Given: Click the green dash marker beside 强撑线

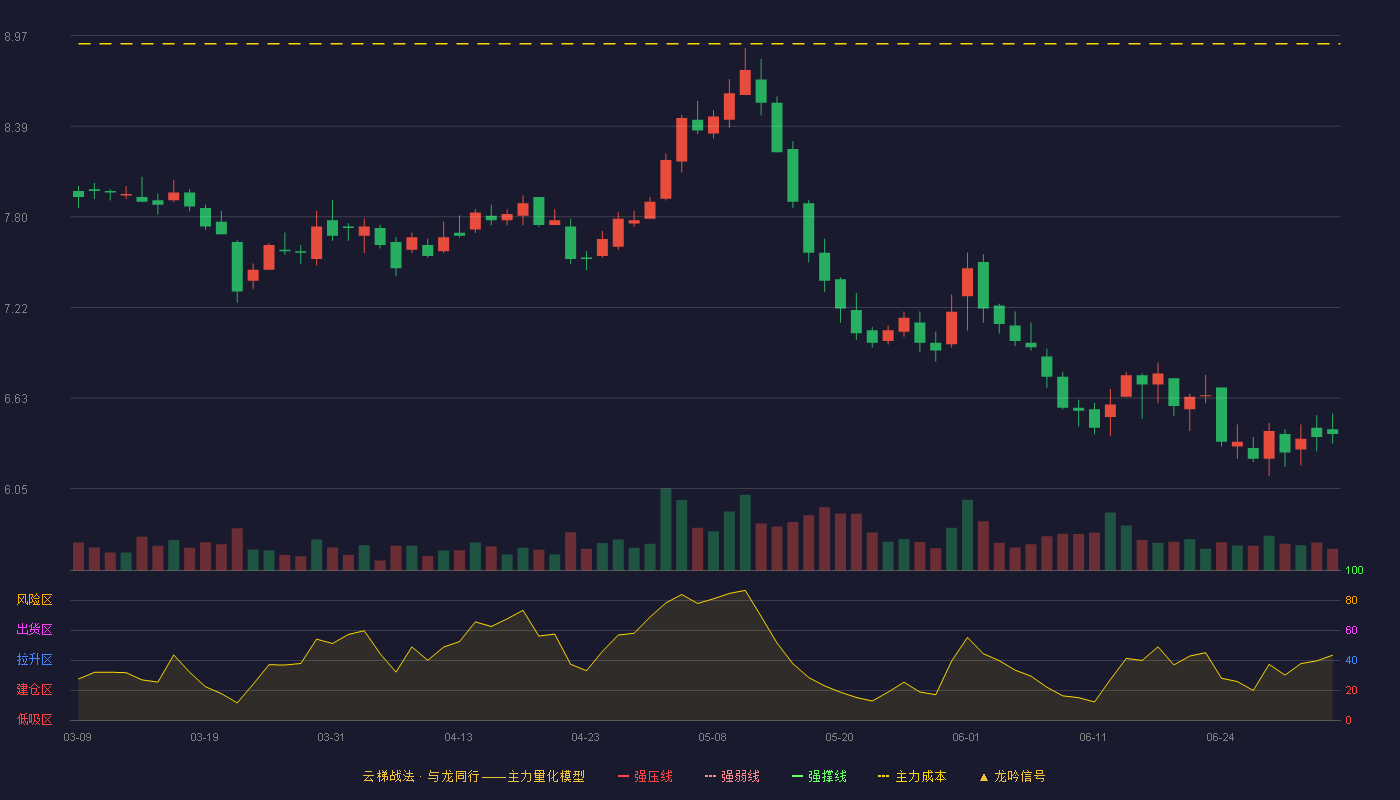Looking at the screenshot, I should tap(797, 776).
